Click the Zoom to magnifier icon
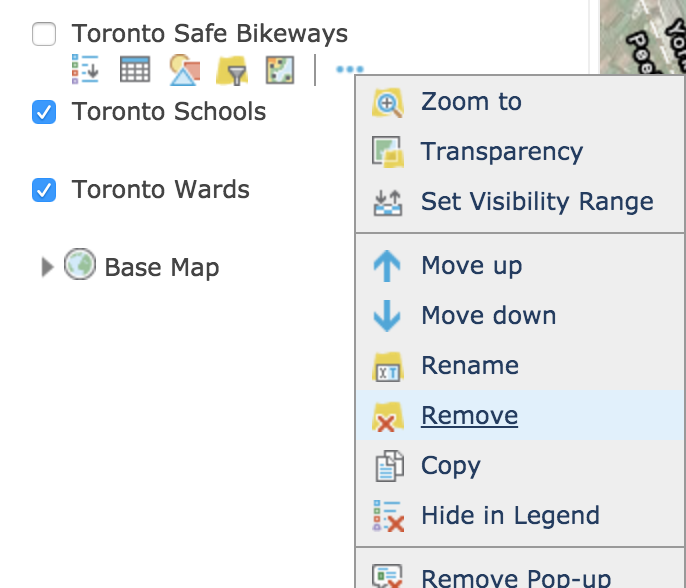This screenshot has height=588, width=686. click(x=388, y=103)
